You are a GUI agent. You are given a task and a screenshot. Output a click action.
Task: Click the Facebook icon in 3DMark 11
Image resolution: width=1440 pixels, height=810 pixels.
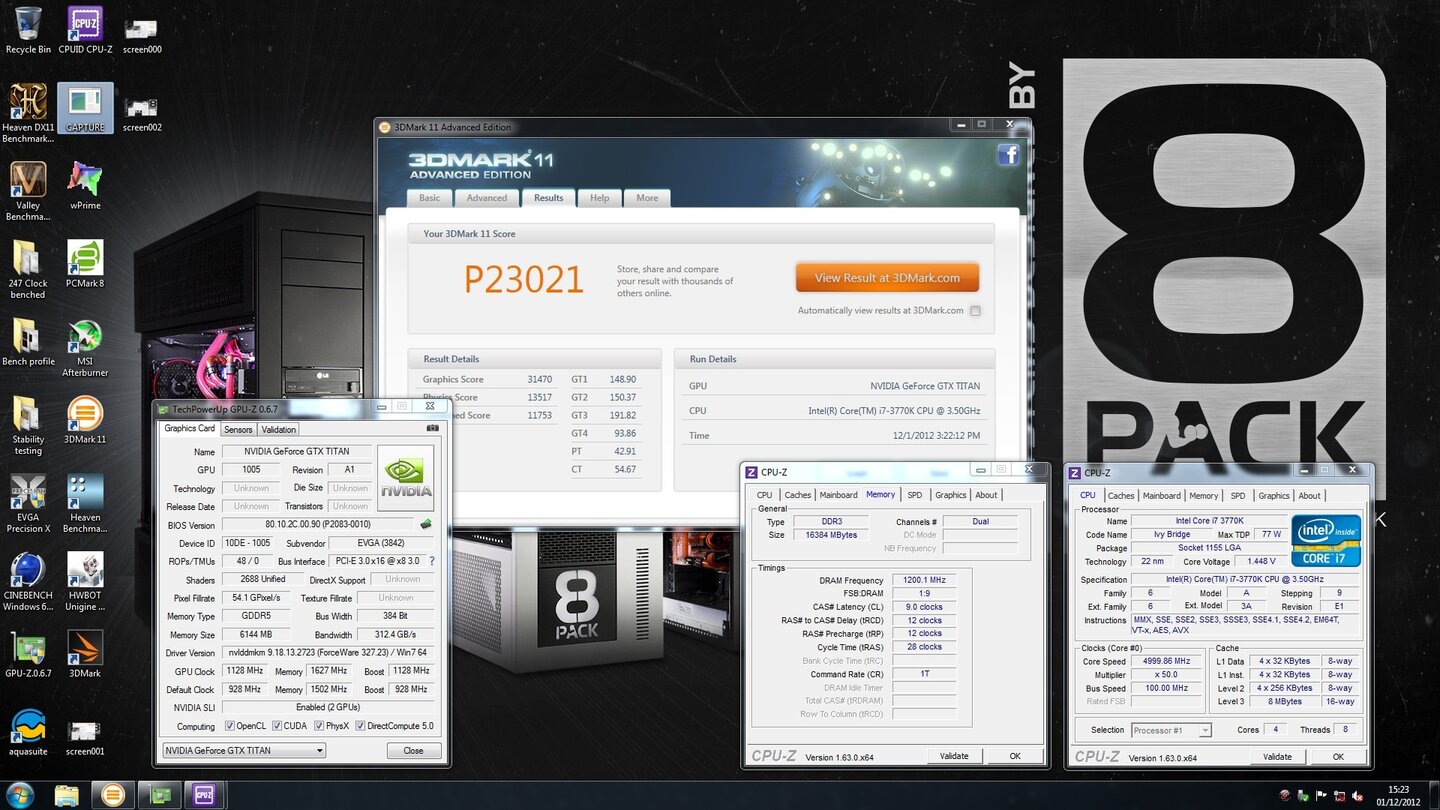[1008, 154]
